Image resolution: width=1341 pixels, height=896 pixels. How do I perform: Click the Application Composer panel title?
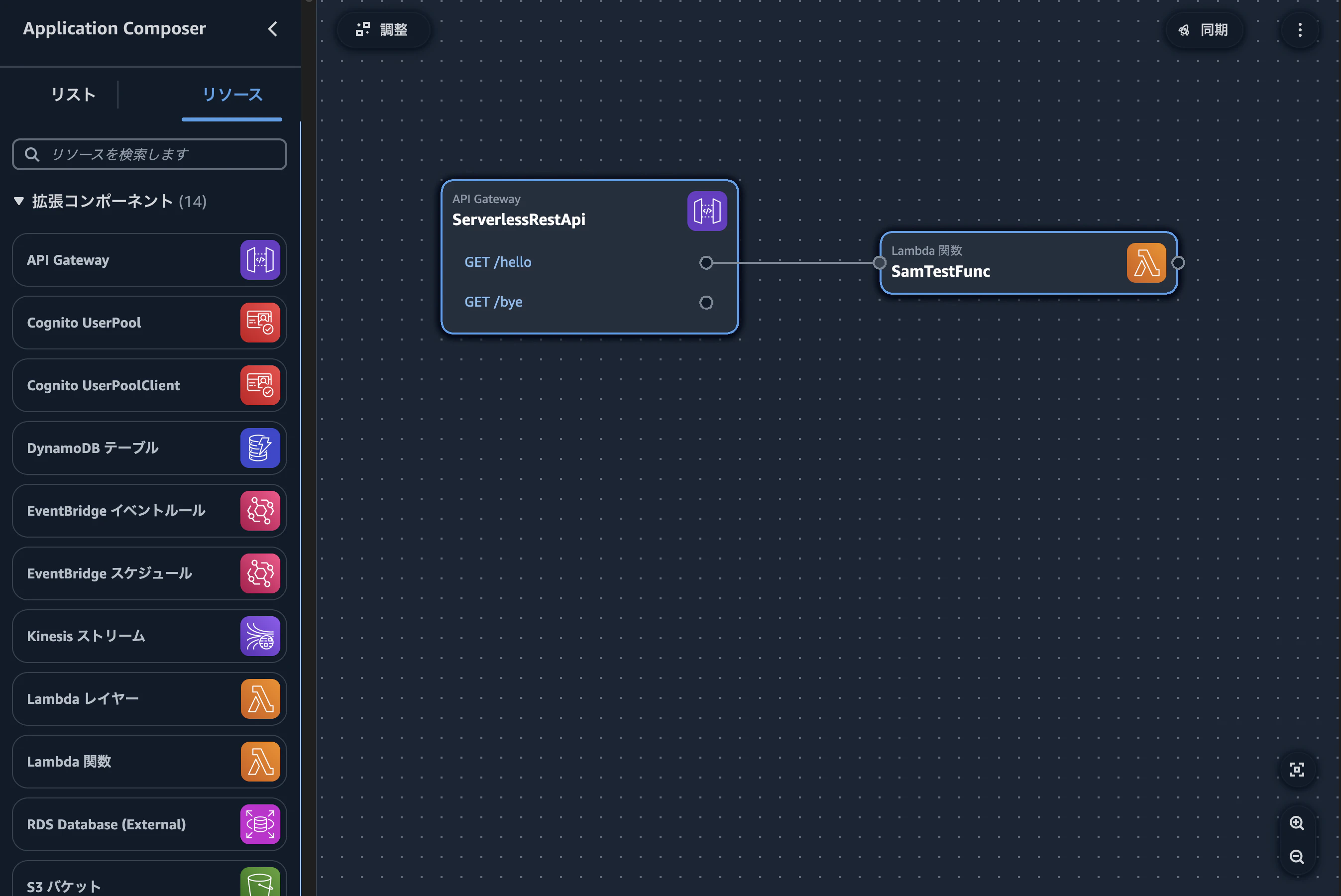coord(114,28)
